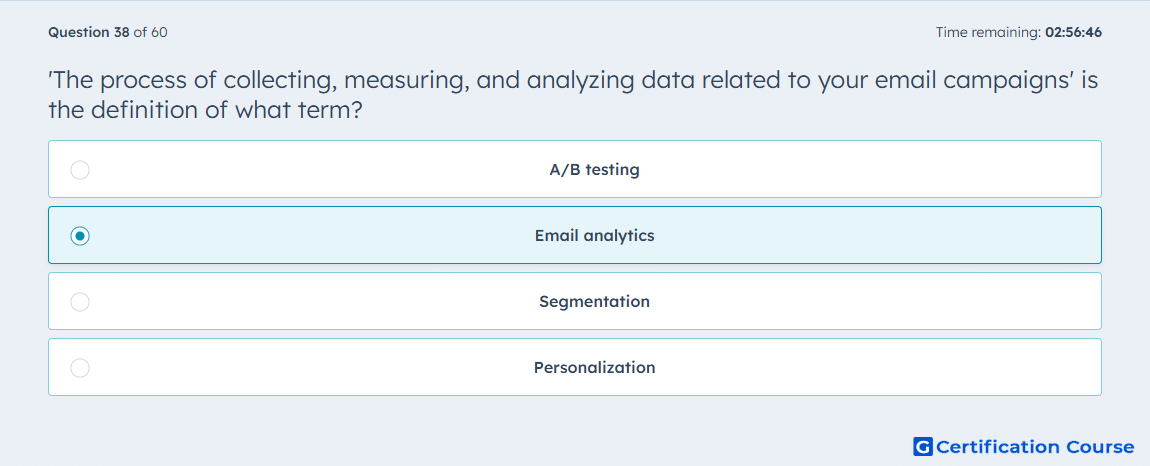Click the 'of 60' total question count

pyautogui.click(x=150, y=32)
